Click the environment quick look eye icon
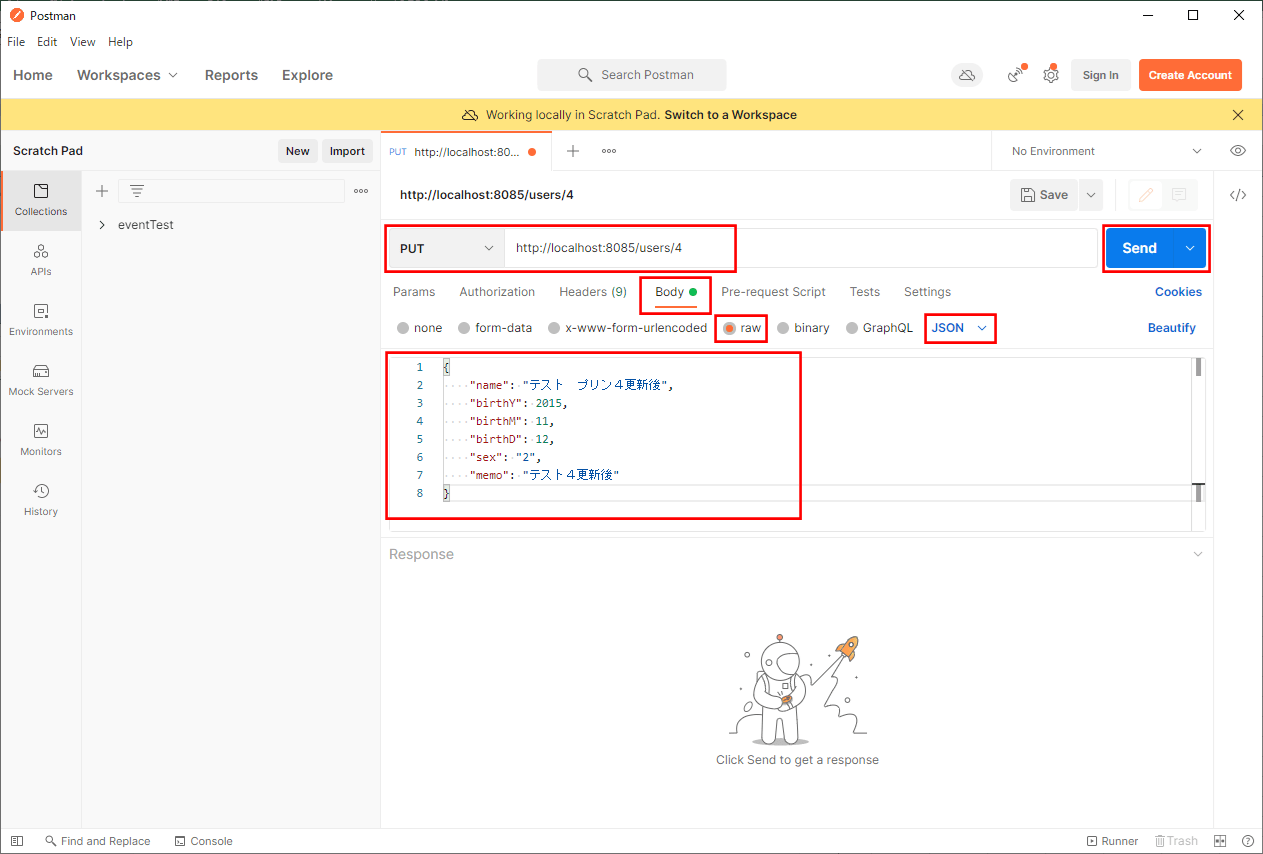The image size is (1263, 854). [1238, 151]
